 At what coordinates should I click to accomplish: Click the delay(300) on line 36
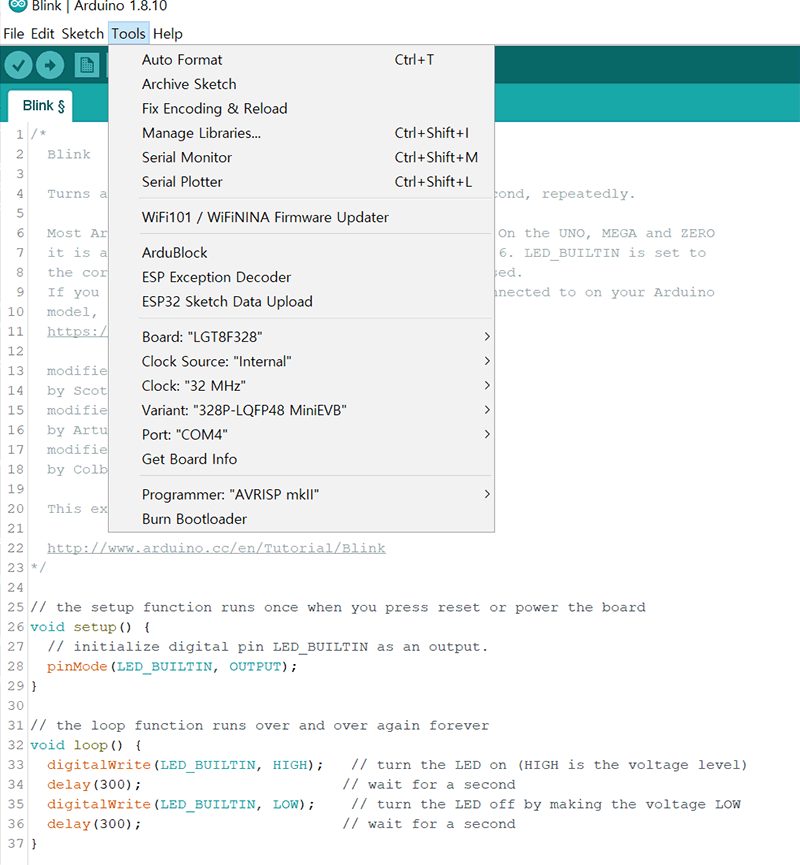(x=94, y=824)
